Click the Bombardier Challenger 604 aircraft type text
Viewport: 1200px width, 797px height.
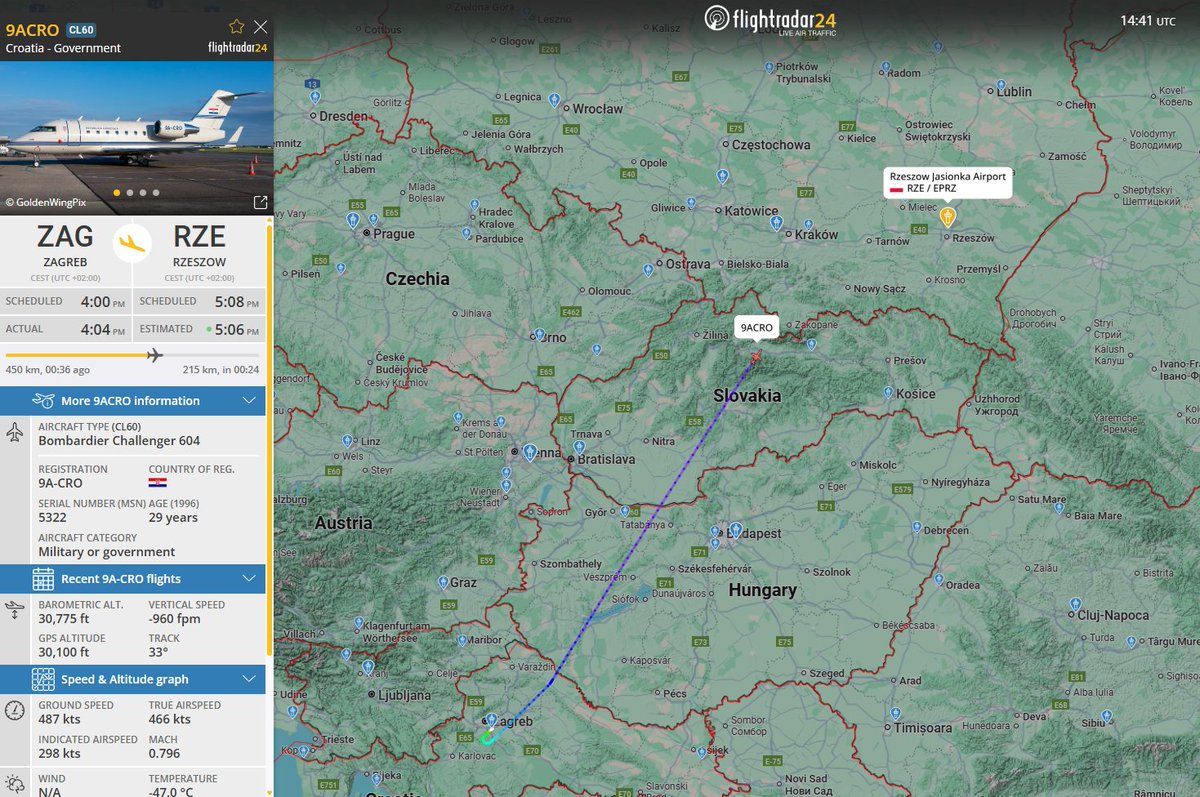(119, 441)
